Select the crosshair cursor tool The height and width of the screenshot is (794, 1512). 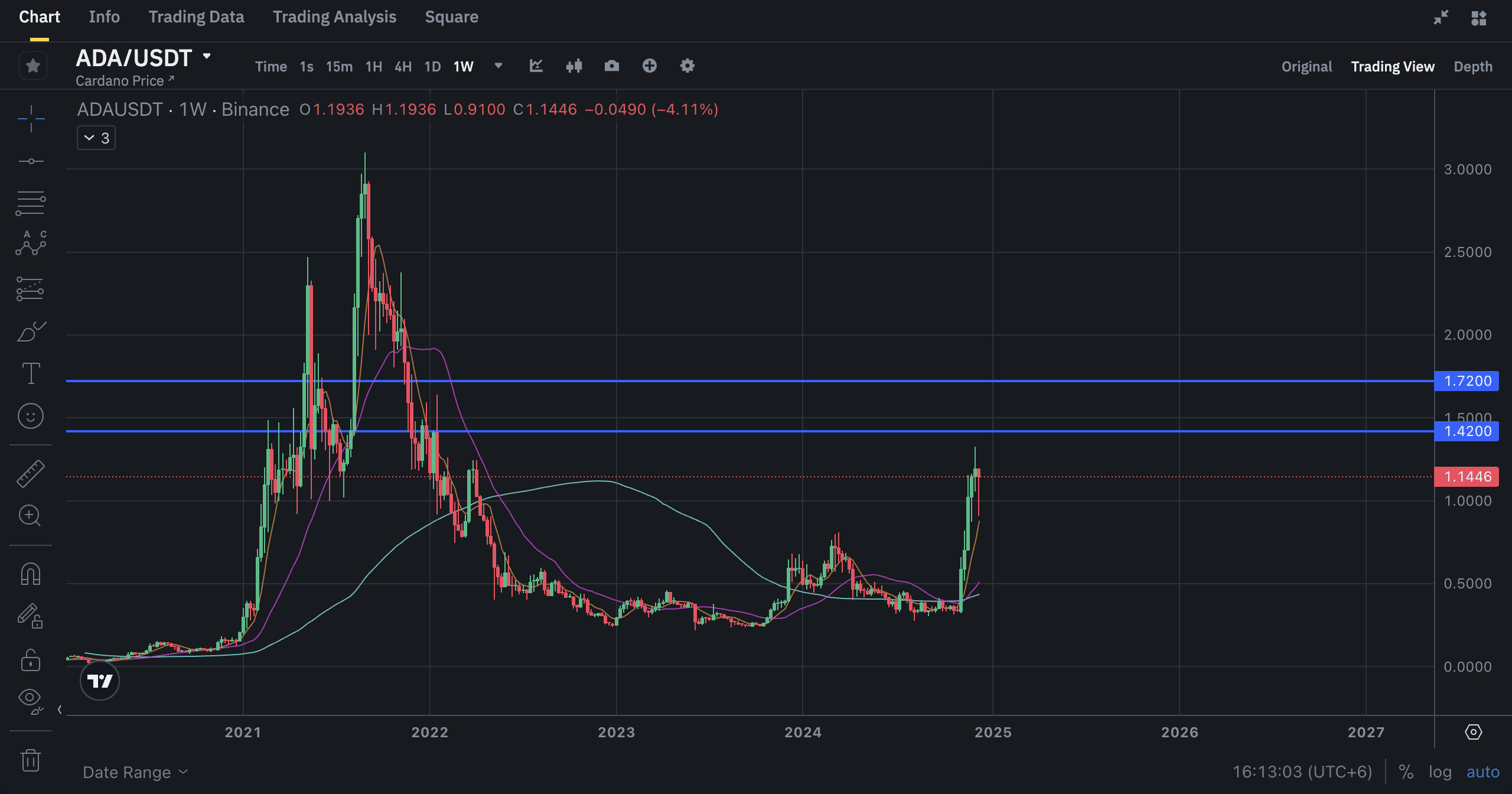pyautogui.click(x=31, y=119)
